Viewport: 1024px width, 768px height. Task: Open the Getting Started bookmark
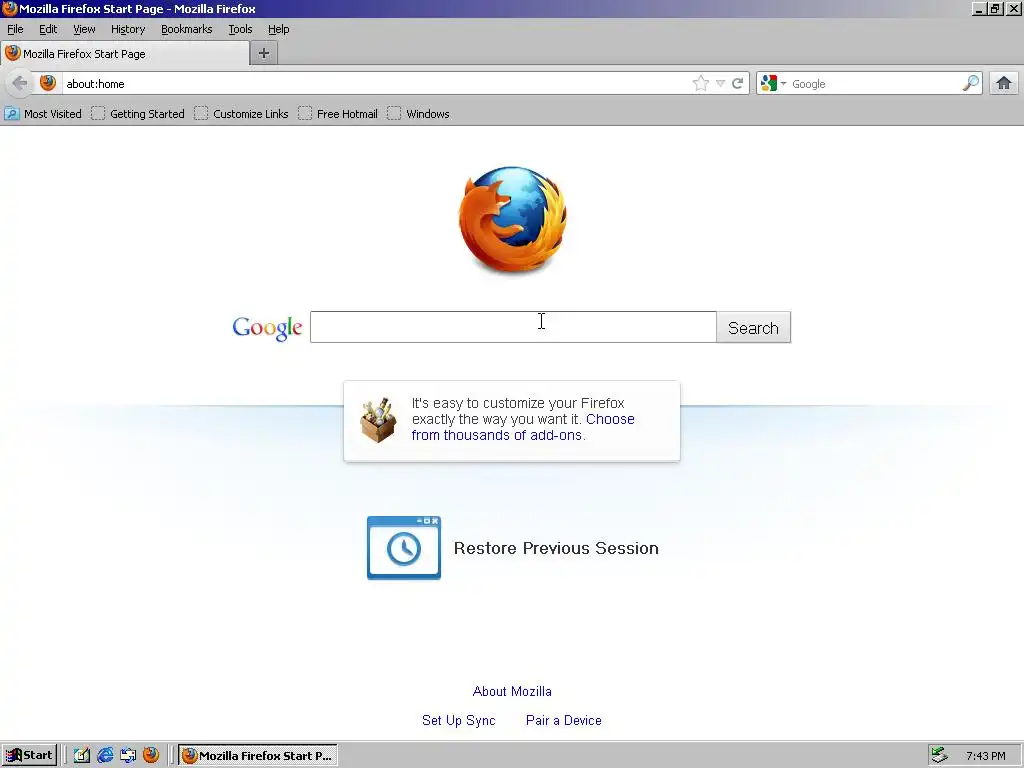coord(138,114)
